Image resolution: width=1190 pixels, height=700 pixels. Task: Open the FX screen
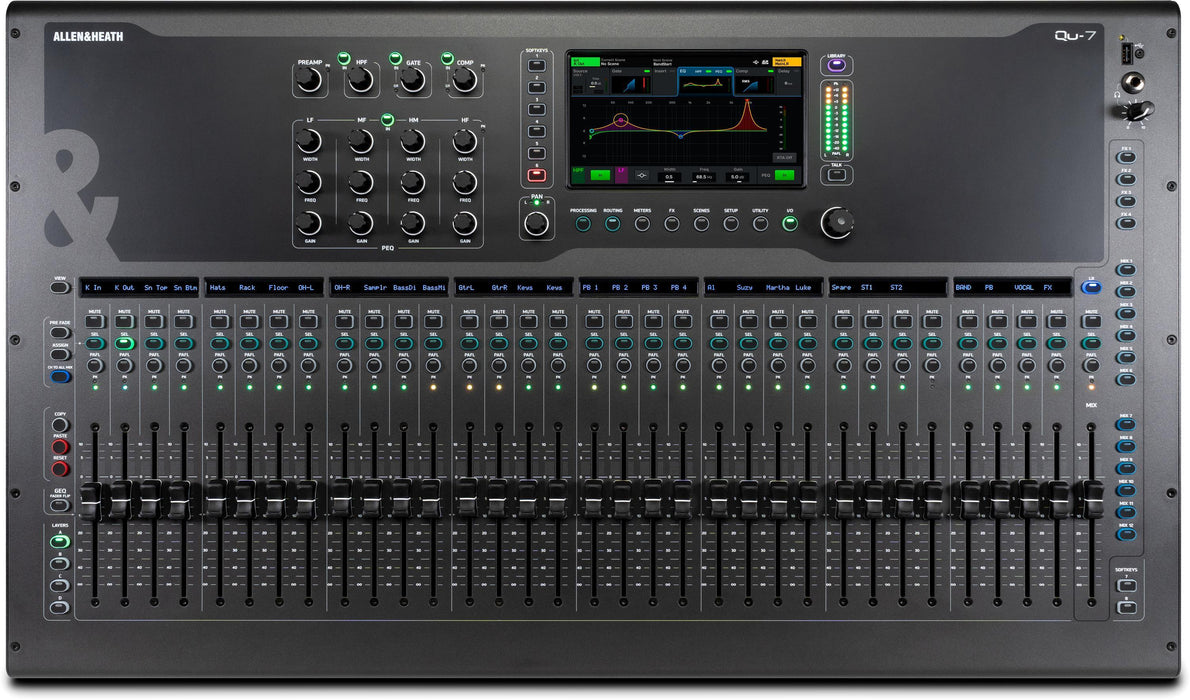point(671,223)
